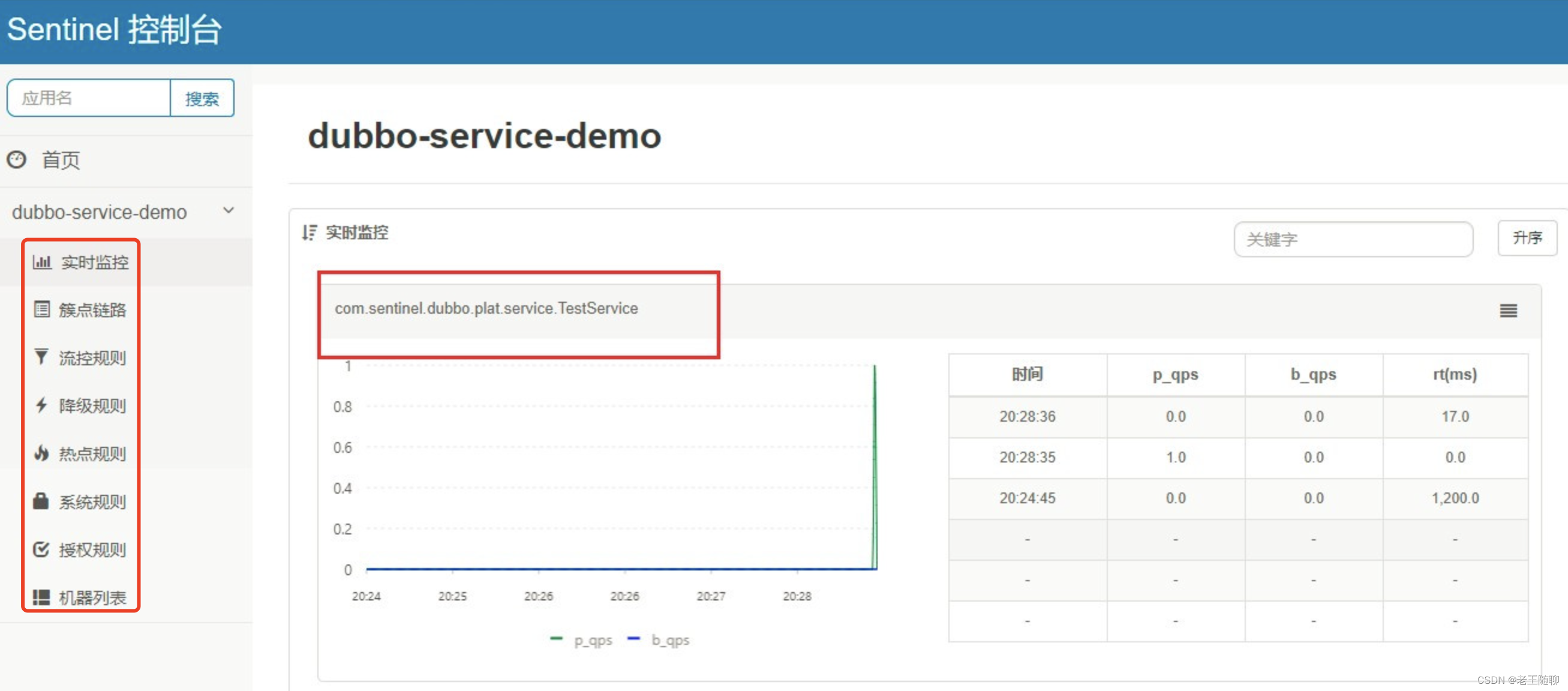1568x691 pixels.
Task: Focus the 应用名 application name field
Action: pos(89,98)
